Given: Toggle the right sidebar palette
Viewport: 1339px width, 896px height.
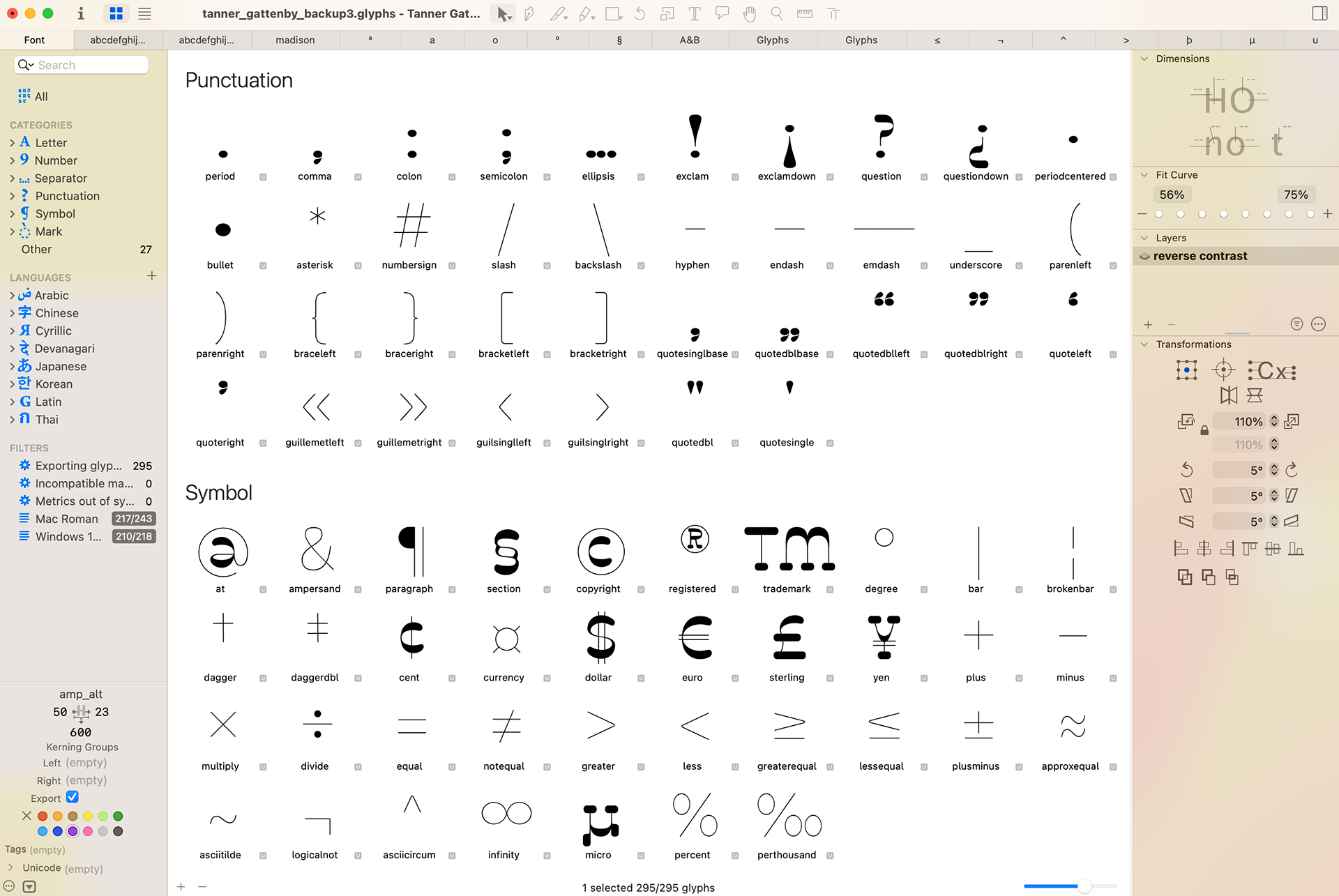Looking at the screenshot, I should click(x=1319, y=13).
